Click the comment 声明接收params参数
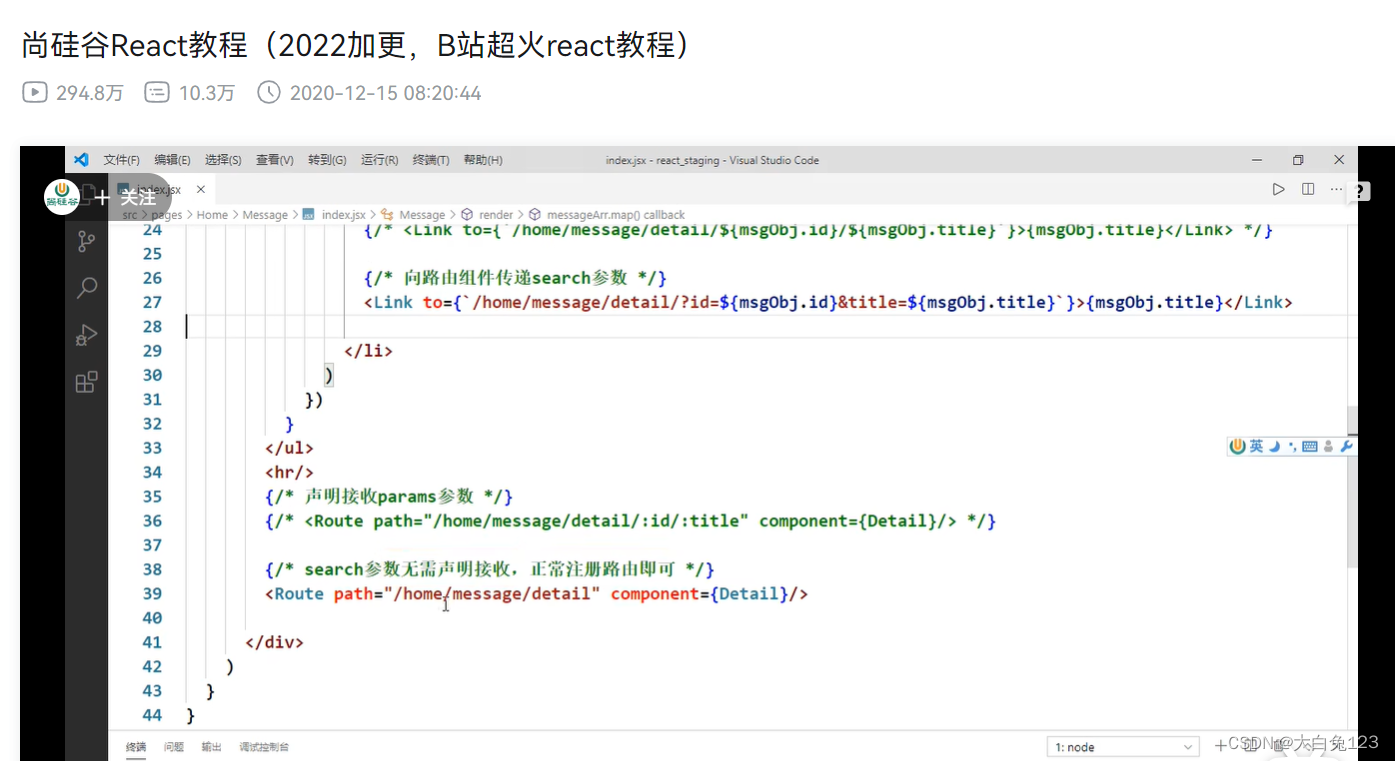Screen dimensions: 1395x761 [389, 497]
